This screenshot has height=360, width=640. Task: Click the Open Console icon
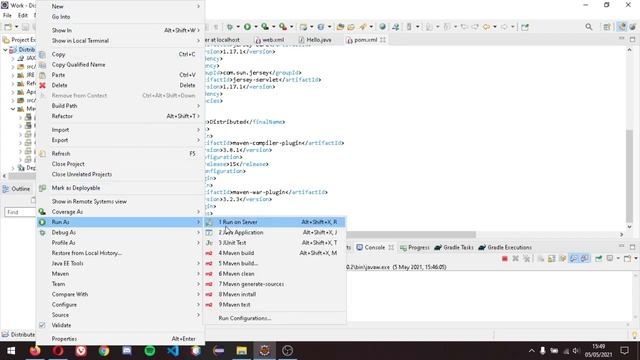point(627,259)
